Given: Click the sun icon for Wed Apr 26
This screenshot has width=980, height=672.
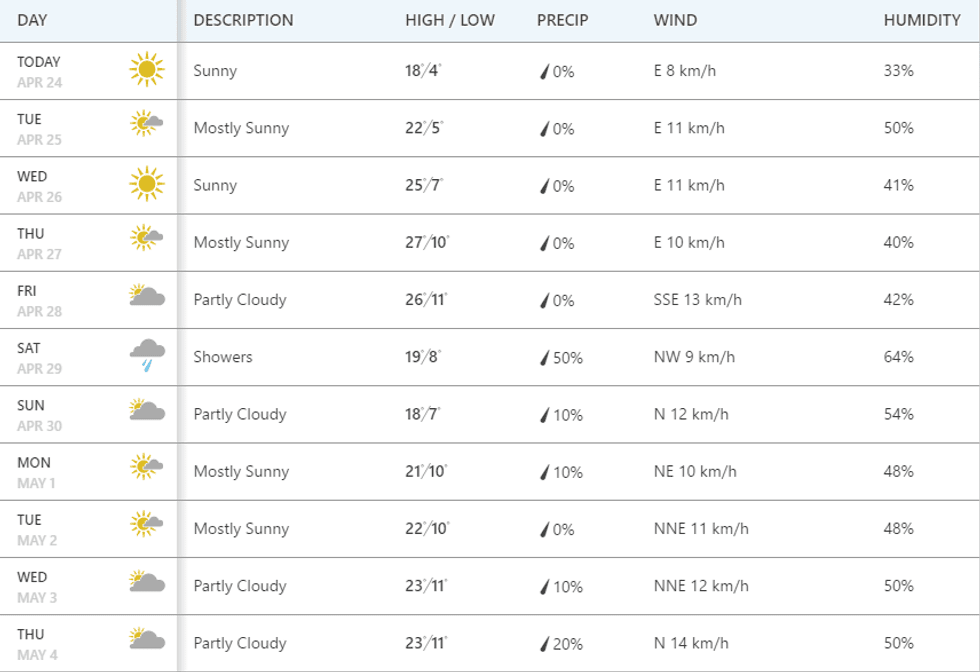Looking at the screenshot, I should coord(146,184).
